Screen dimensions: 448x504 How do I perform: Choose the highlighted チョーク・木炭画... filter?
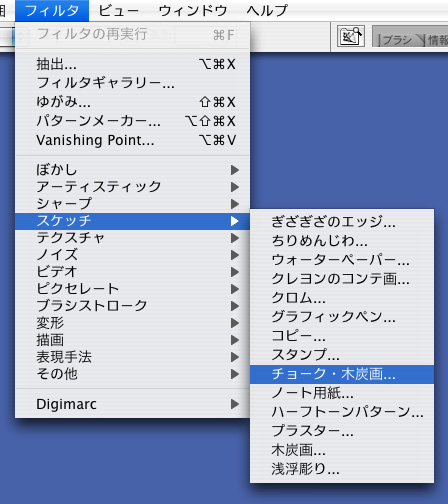click(342, 374)
